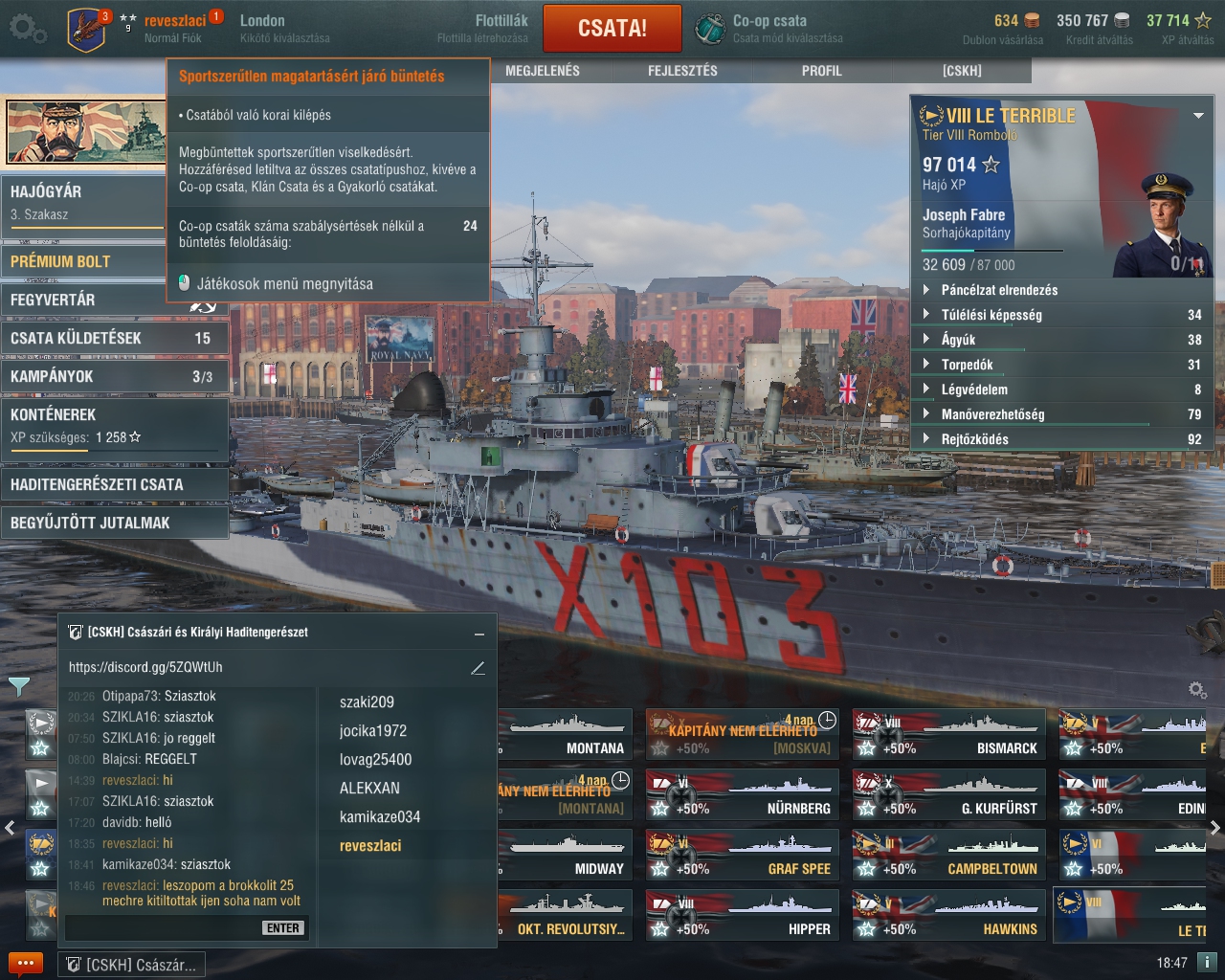
Task: Click the info icon near clock
Action: [x=1208, y=962]
